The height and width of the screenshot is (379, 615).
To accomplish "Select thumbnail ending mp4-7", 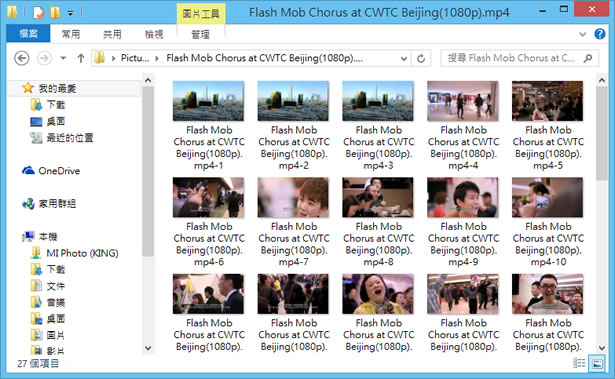I will tap(293, 197).
